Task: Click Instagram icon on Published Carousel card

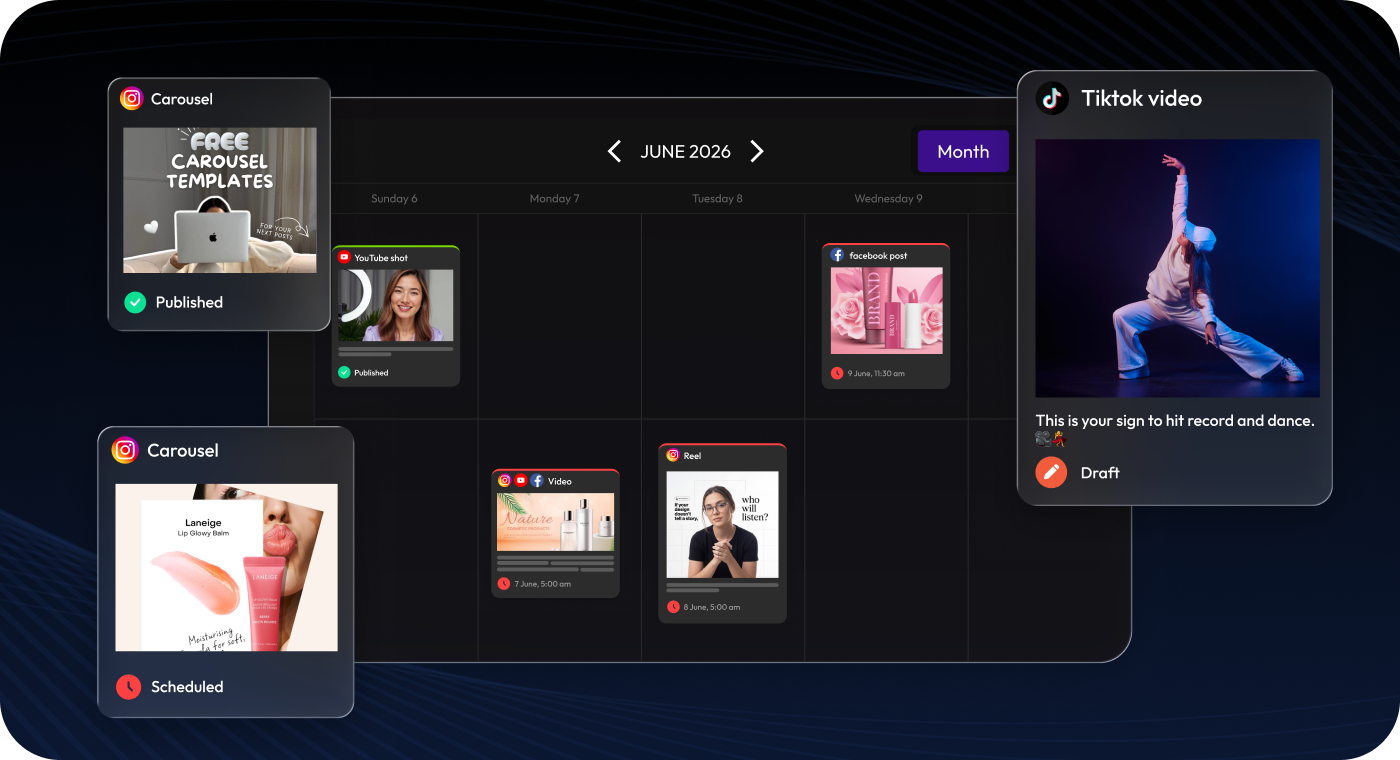Action: coord(132,99)
